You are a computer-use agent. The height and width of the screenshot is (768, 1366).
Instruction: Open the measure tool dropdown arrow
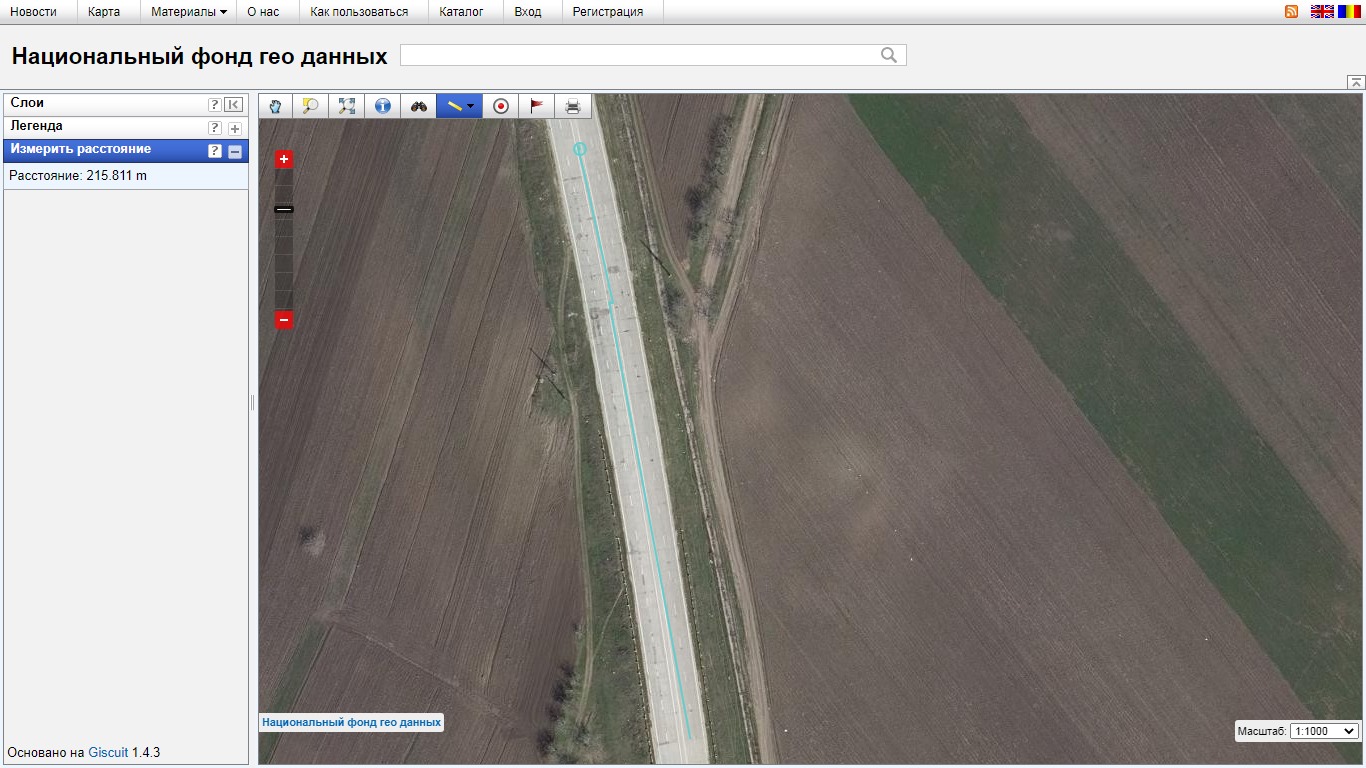[x=471, y=106]
